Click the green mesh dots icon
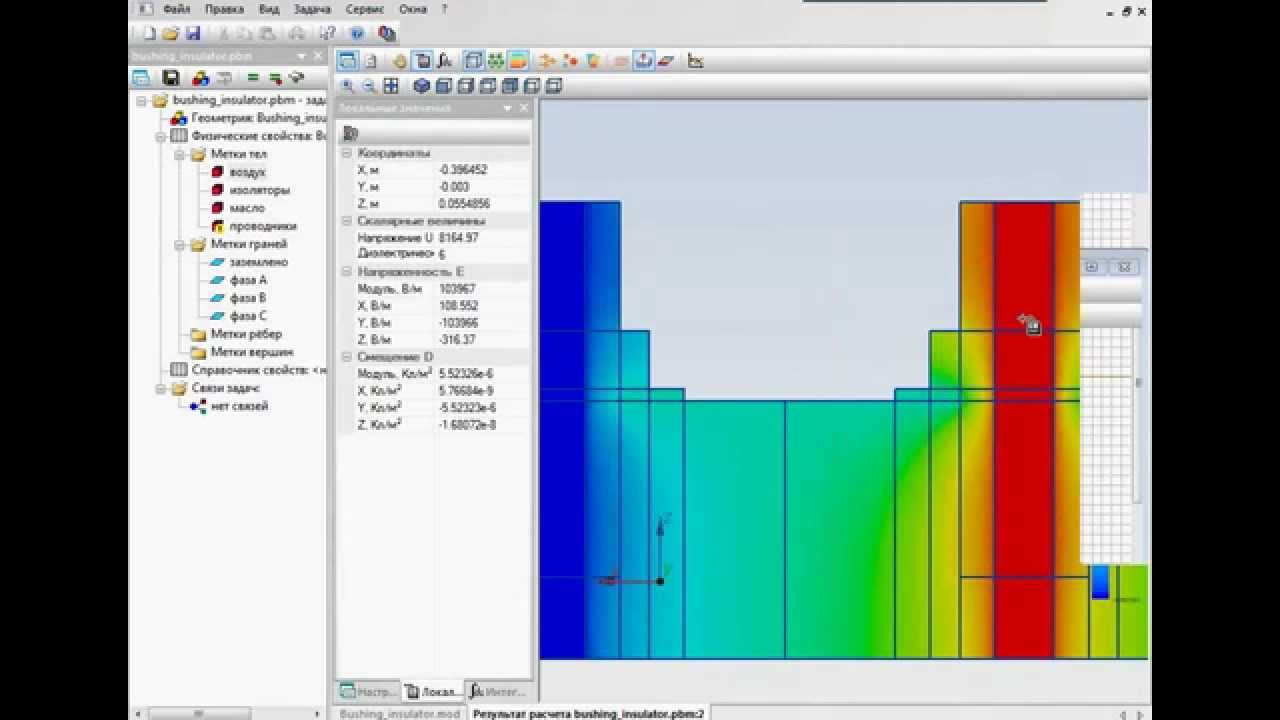 [x=496, y=61]
